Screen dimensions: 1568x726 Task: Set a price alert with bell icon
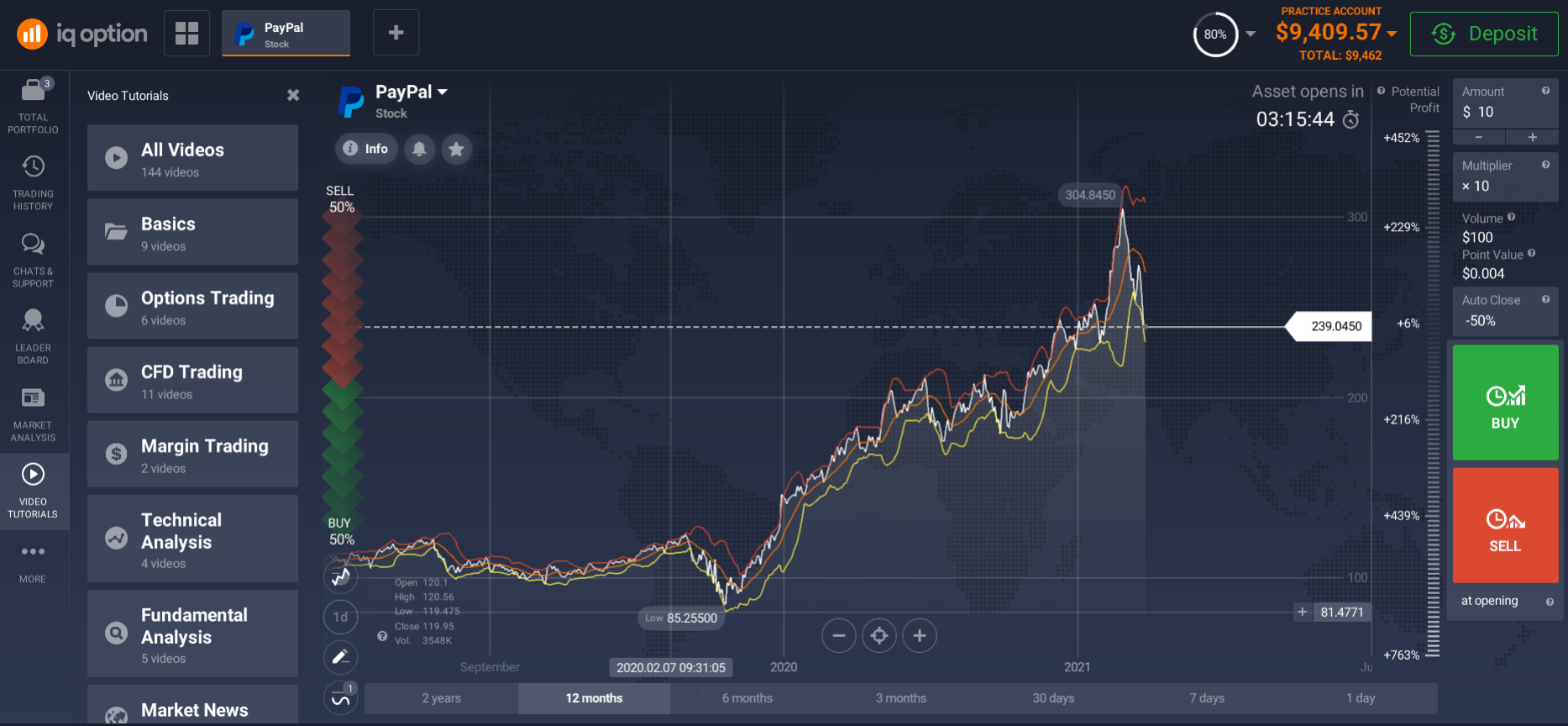[419, 149]
